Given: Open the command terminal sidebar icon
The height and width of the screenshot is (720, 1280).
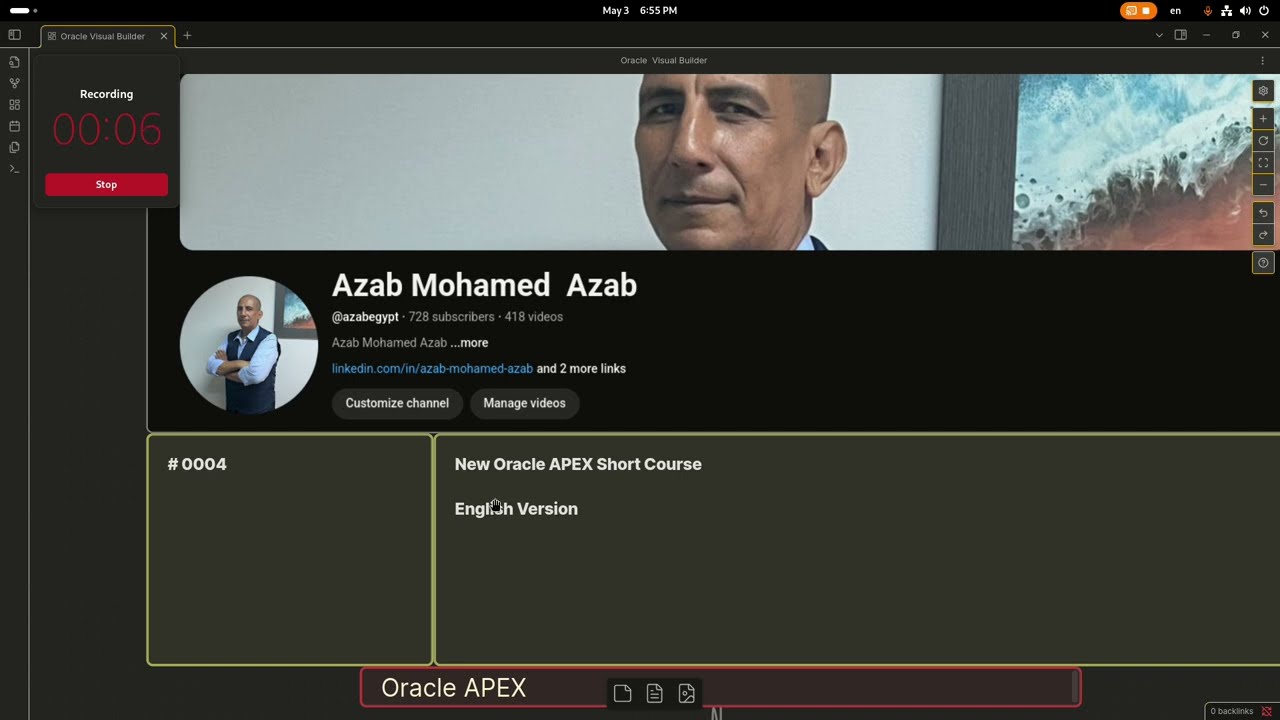Looking at the screenshot, I should 14,168.
